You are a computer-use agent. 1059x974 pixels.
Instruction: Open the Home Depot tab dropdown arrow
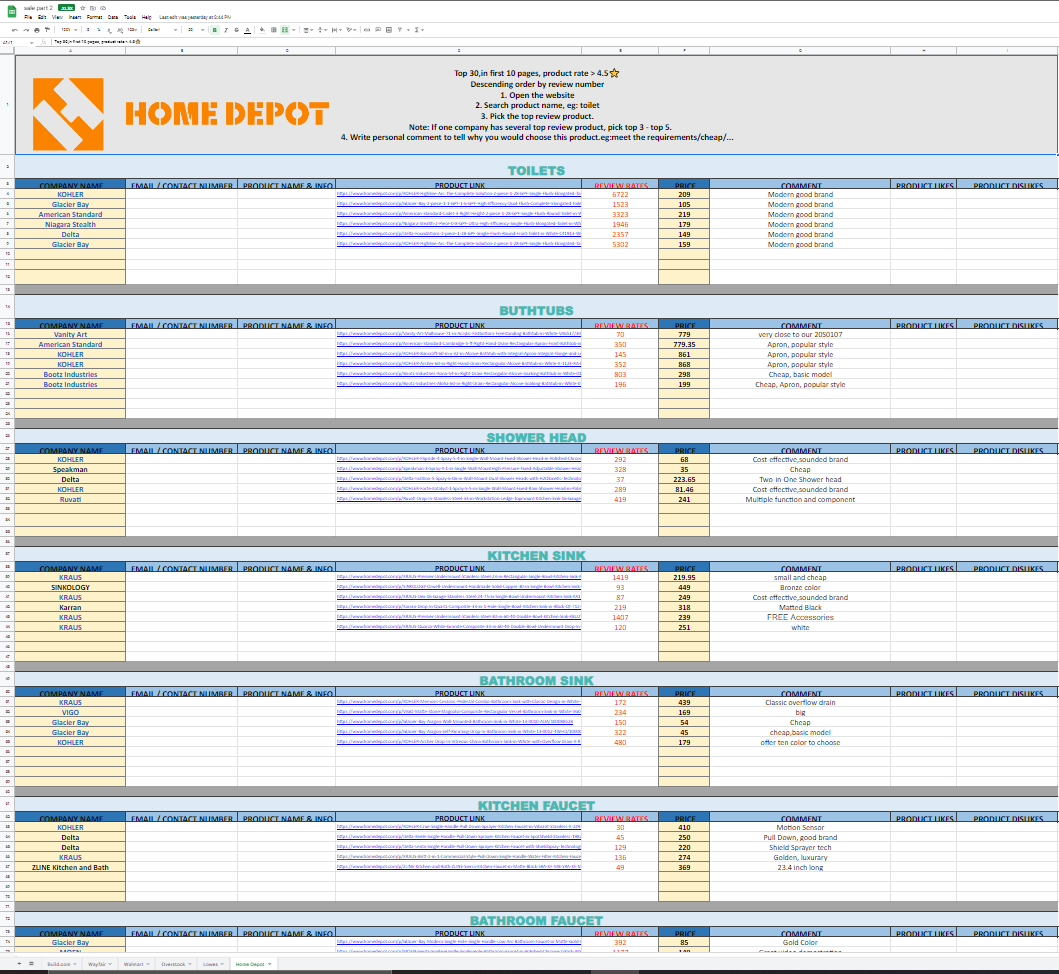pyautogui.click(x=269, y=964)
